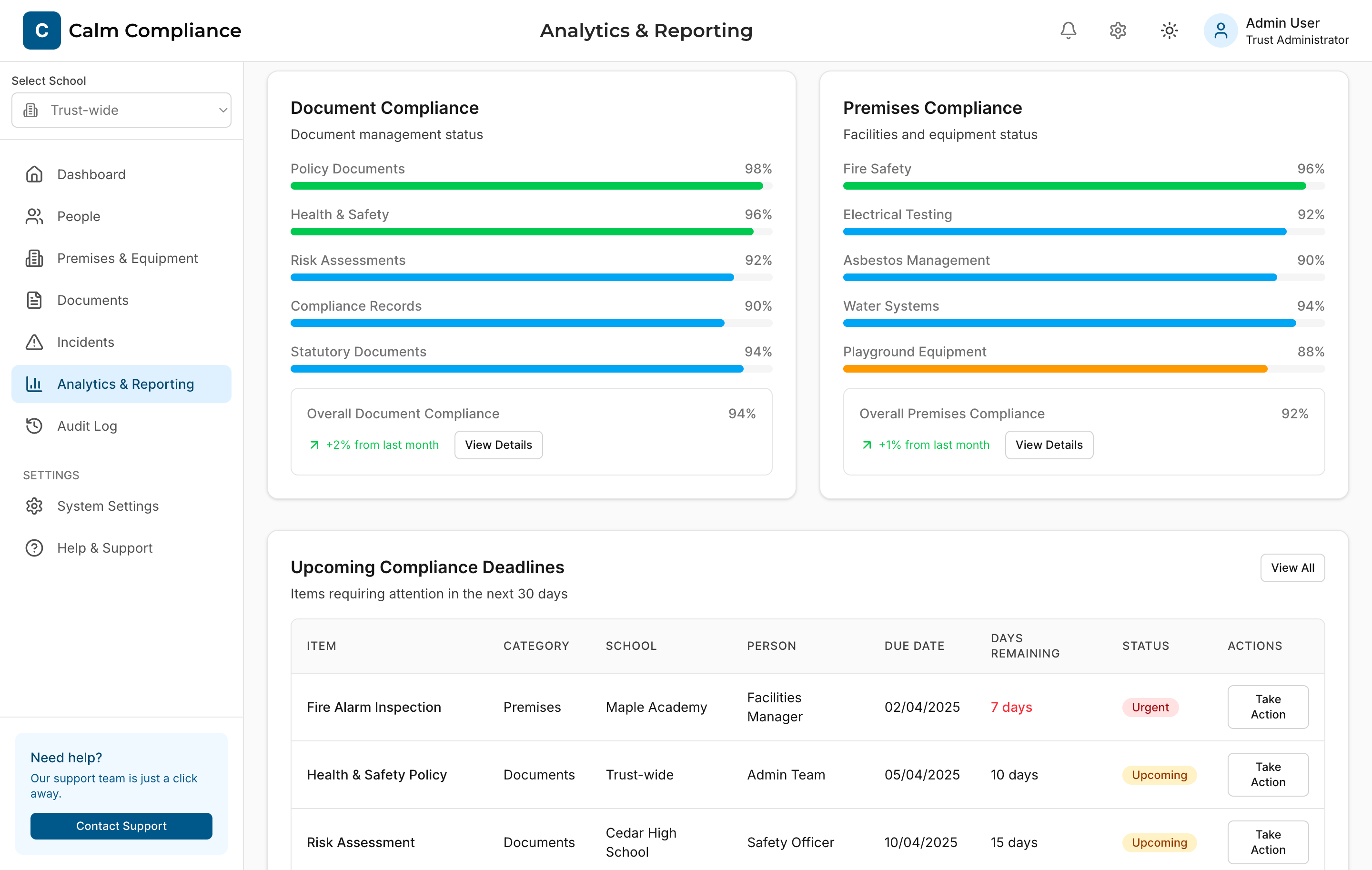Click the Contact Support button
Screen dimensions: 1372x870
click(x=121, y=826)
